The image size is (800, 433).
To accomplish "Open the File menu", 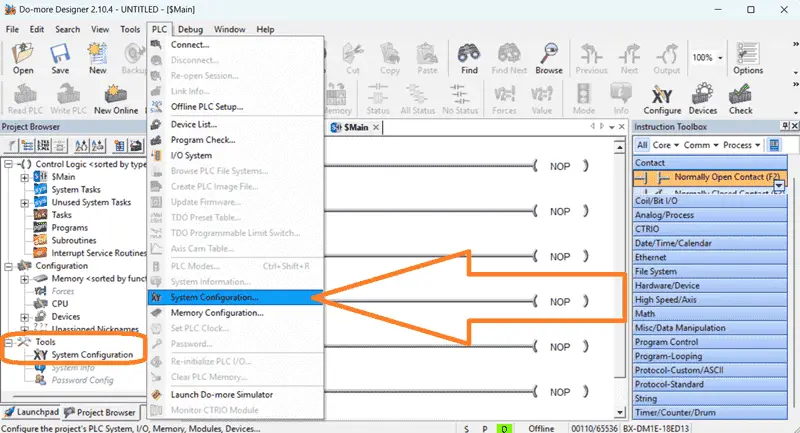I will (x=12, y=30).
